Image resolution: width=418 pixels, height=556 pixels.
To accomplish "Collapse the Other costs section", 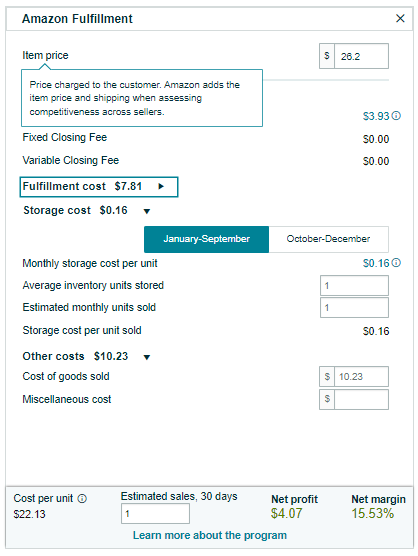I will 147,357.
